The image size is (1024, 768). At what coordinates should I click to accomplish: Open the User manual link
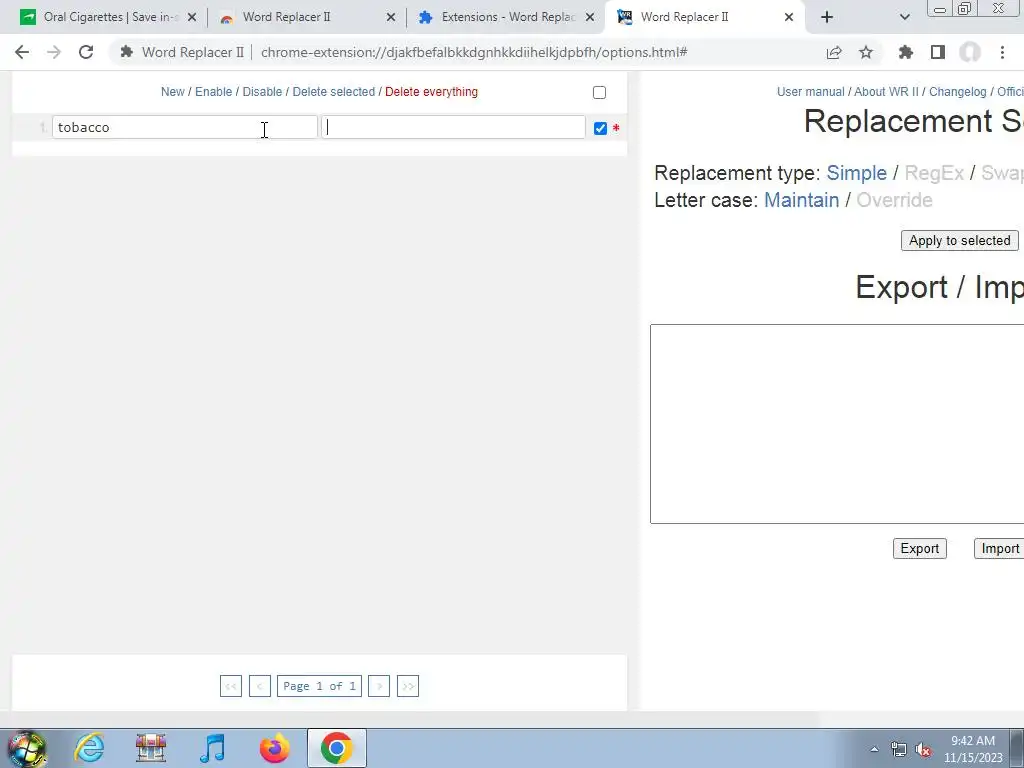click(x=810, y=92)
